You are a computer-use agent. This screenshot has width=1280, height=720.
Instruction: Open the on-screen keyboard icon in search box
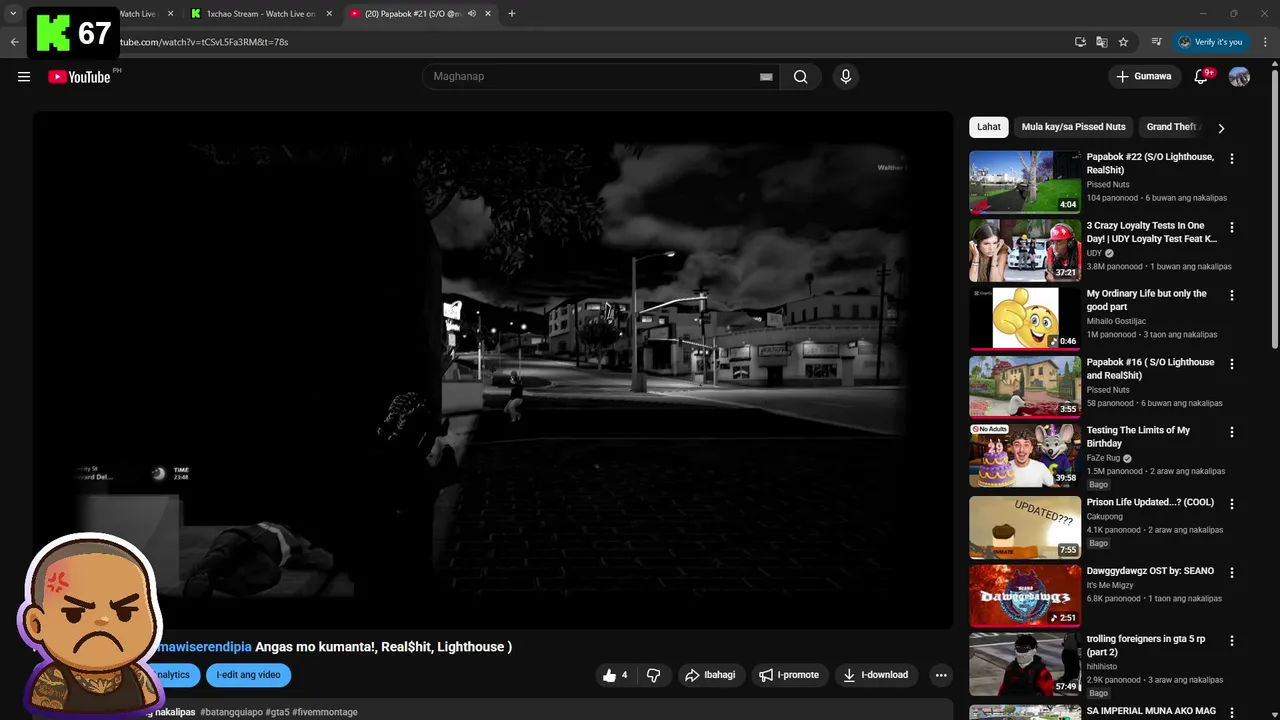pos(766,77)
